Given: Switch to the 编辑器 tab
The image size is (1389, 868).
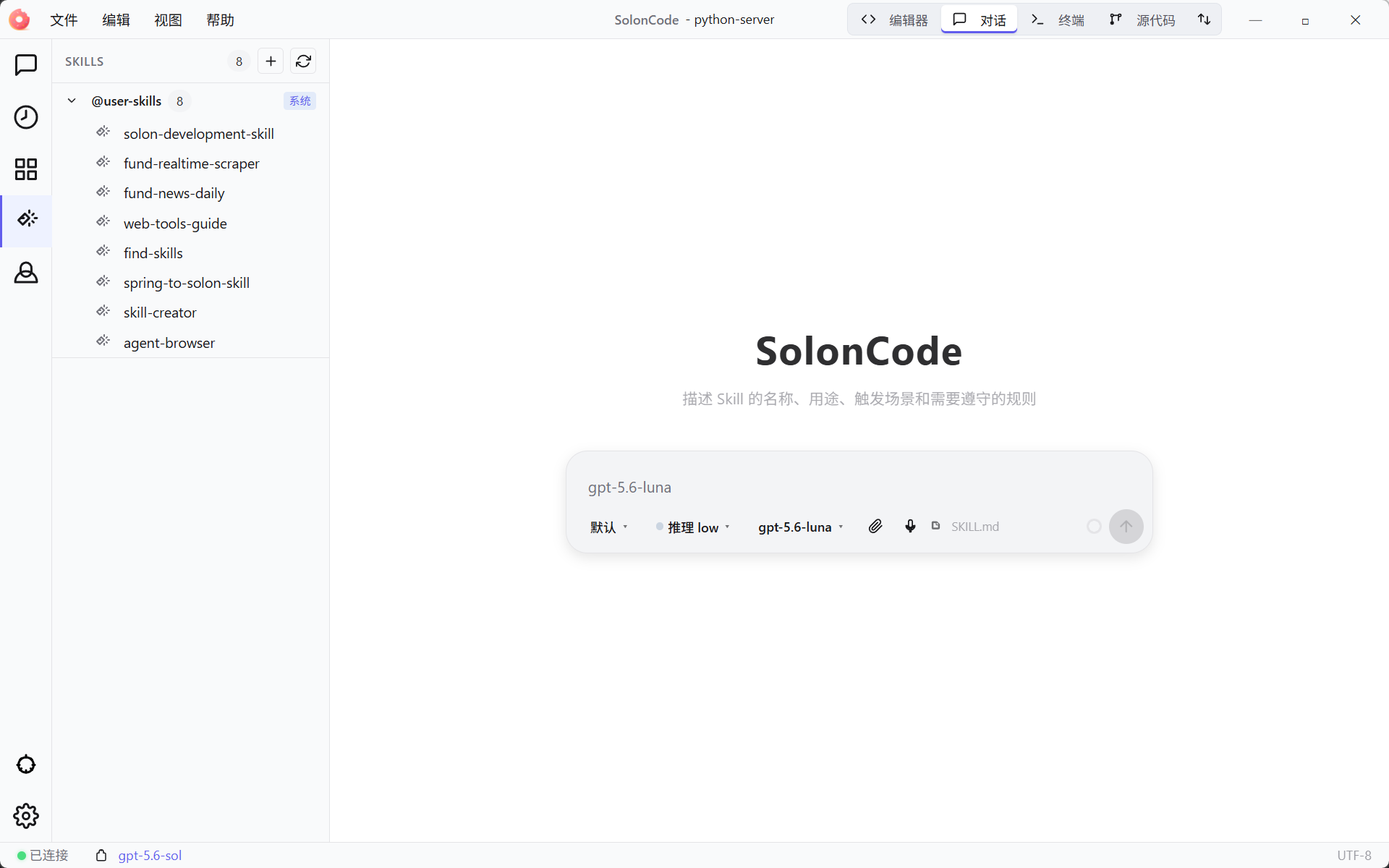Looking at the screenshot, I should click(894, 20).
